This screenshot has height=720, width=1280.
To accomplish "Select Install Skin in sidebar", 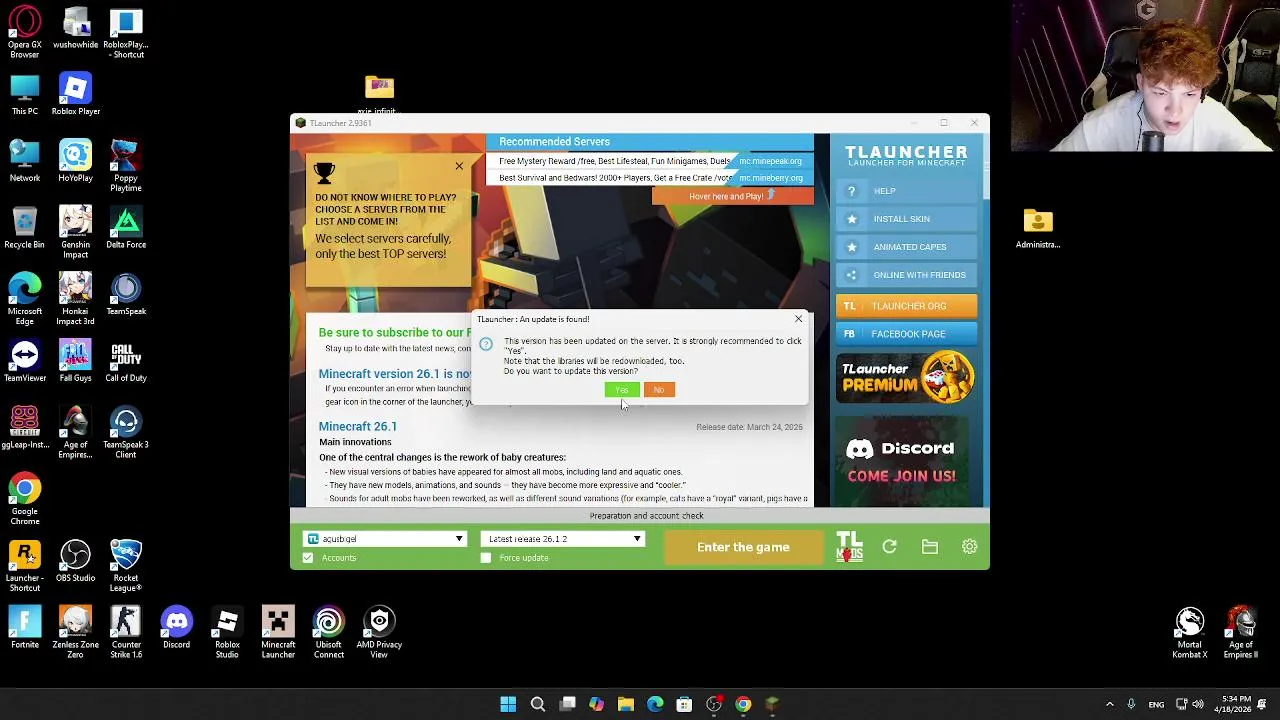I will pyautogui.click(x=906, y=219).
